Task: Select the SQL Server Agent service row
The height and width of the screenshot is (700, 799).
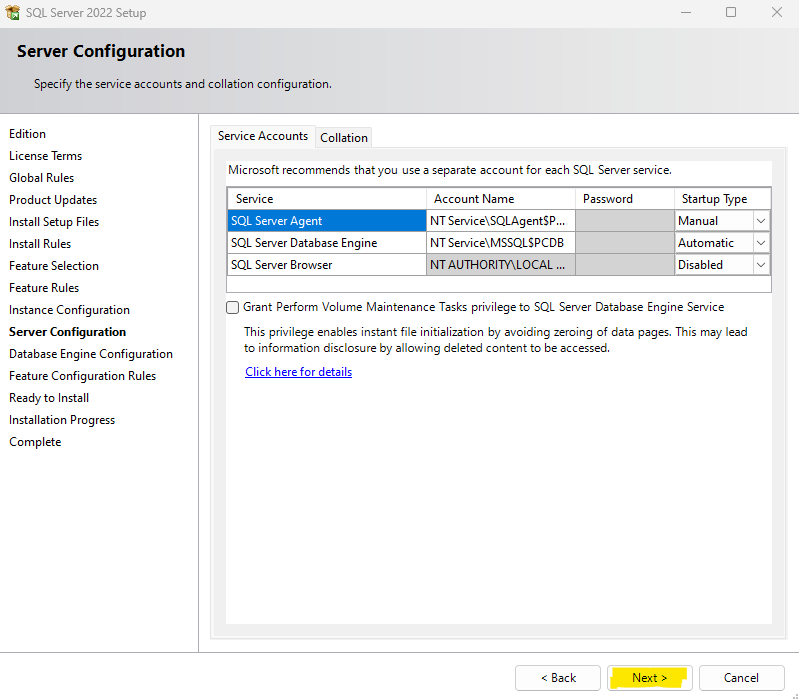Action: coord(327,221)
